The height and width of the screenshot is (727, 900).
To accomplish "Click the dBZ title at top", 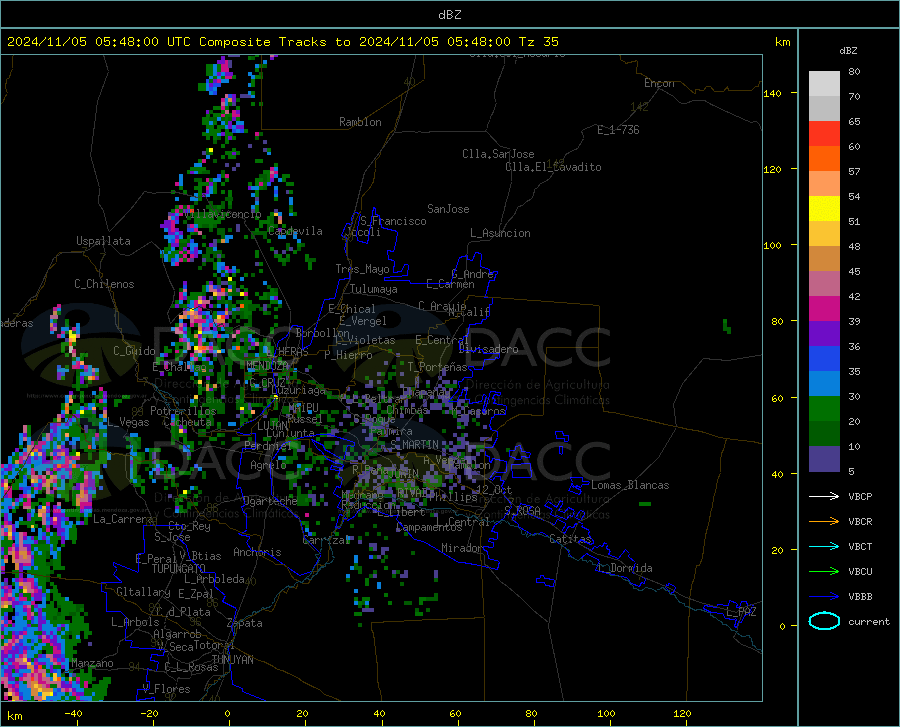I will (449, 15).
